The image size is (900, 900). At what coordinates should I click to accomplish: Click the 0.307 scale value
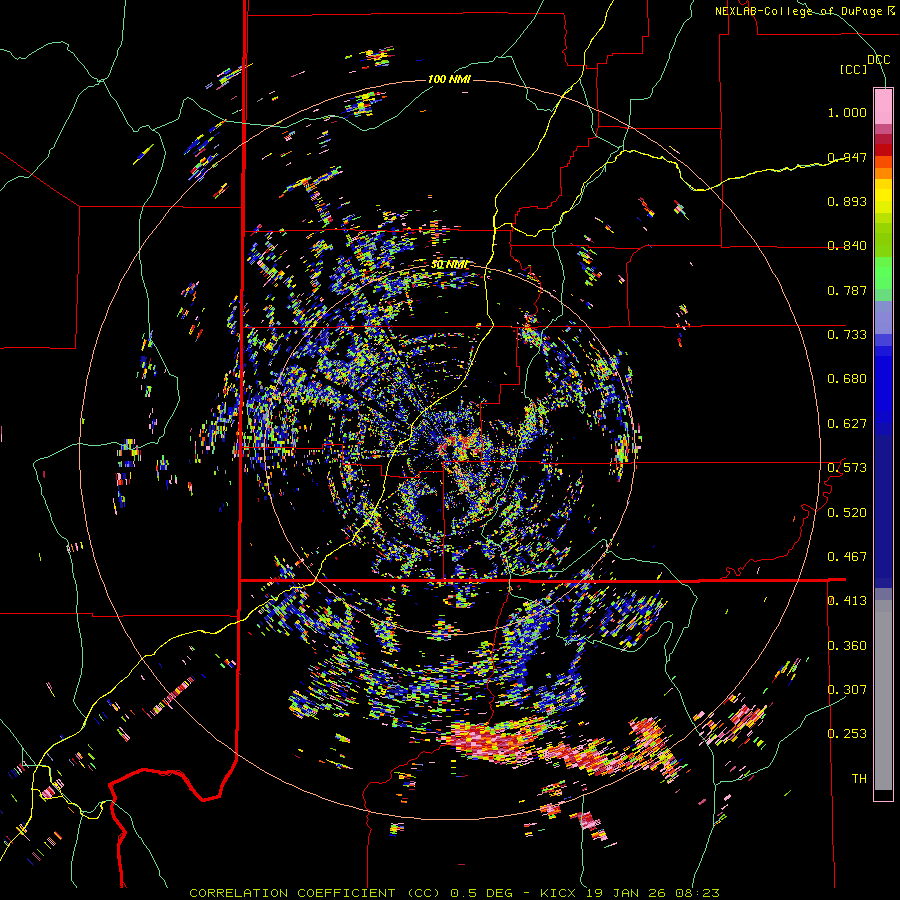pyautogui.click(x=847, y=690)
